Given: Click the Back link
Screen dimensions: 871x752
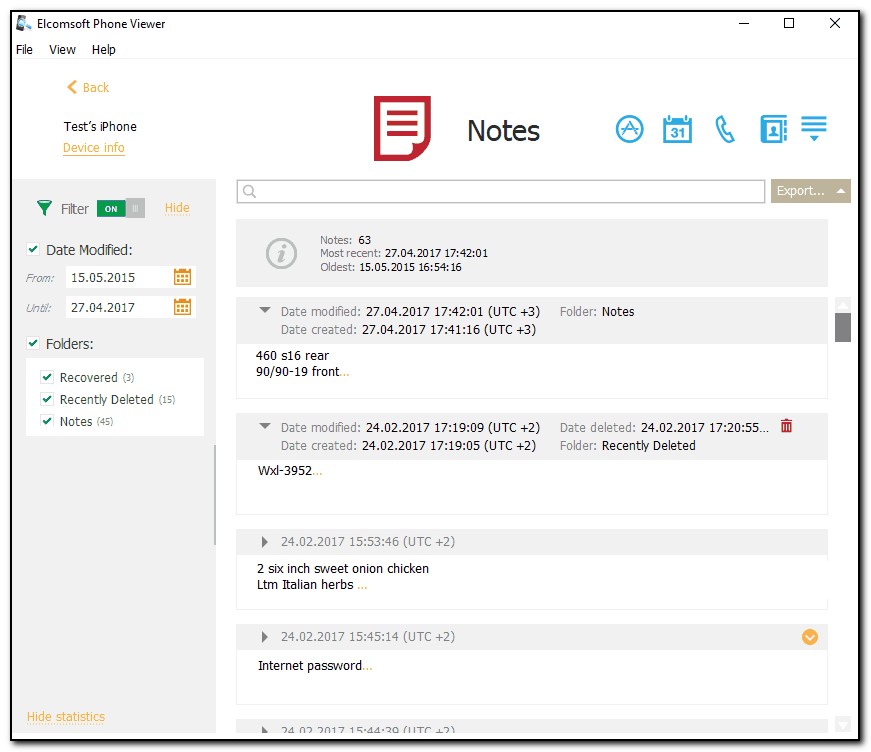Looking at the screenshot, I should click(x=88, y=87).
